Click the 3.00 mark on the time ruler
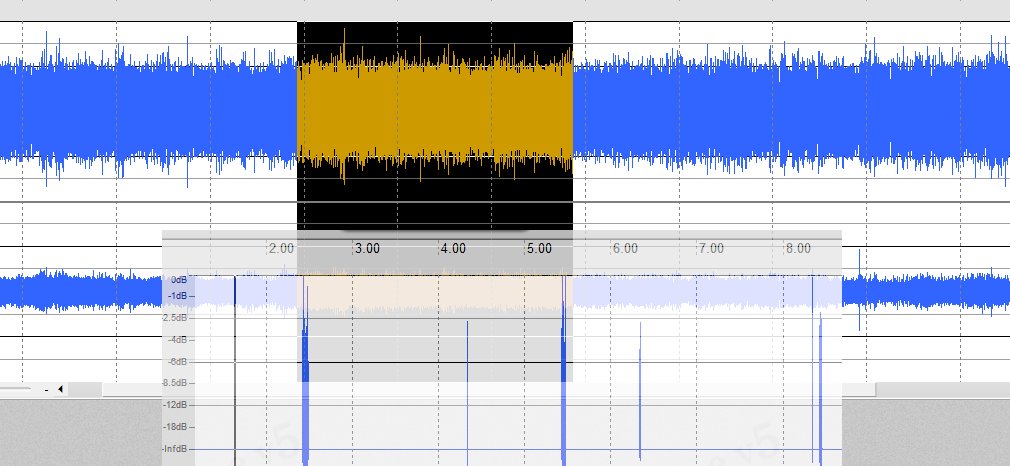This screenshot has width=1010, height=466. click(368, 248)
